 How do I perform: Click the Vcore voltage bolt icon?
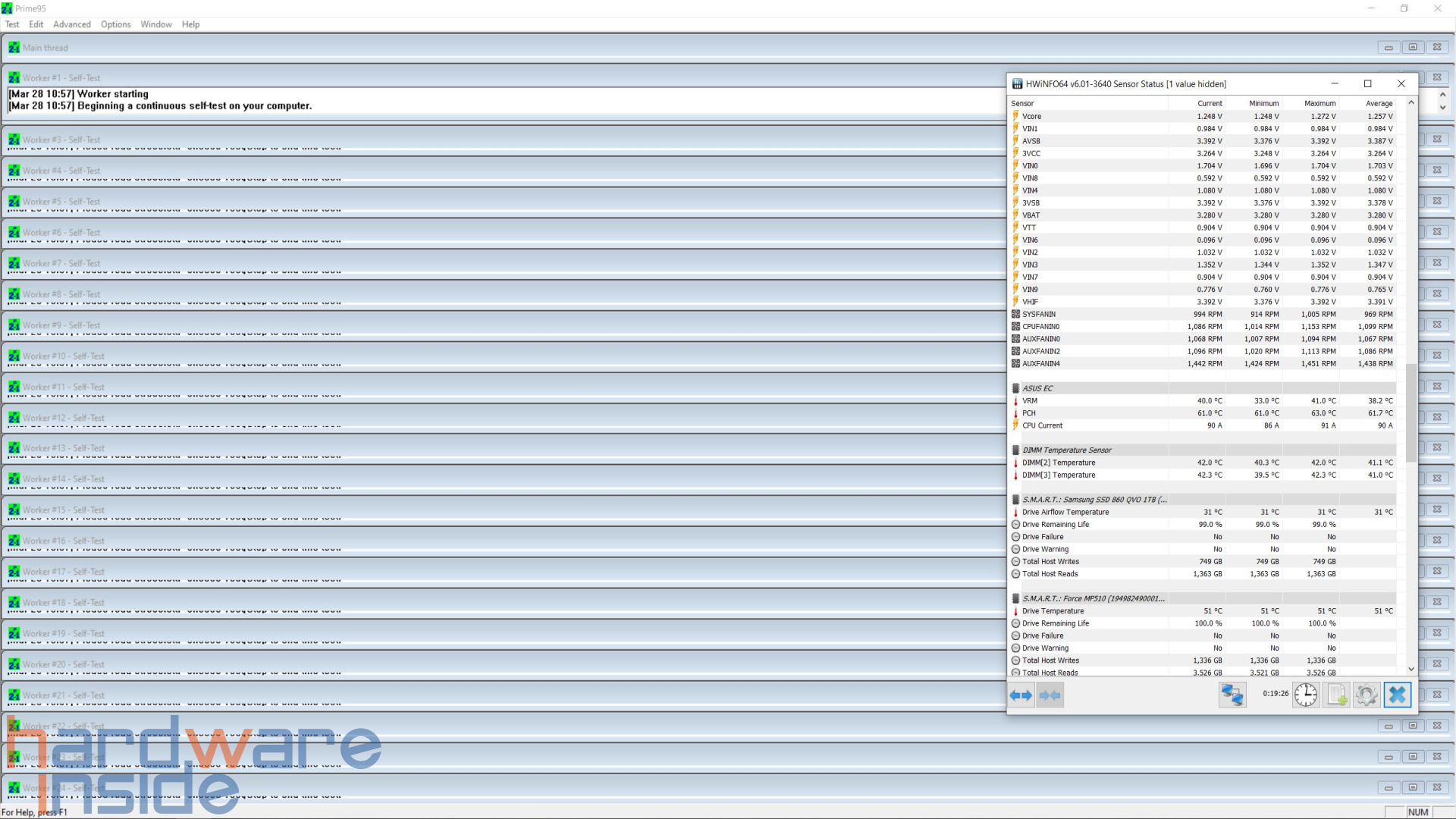[1015, 117]
